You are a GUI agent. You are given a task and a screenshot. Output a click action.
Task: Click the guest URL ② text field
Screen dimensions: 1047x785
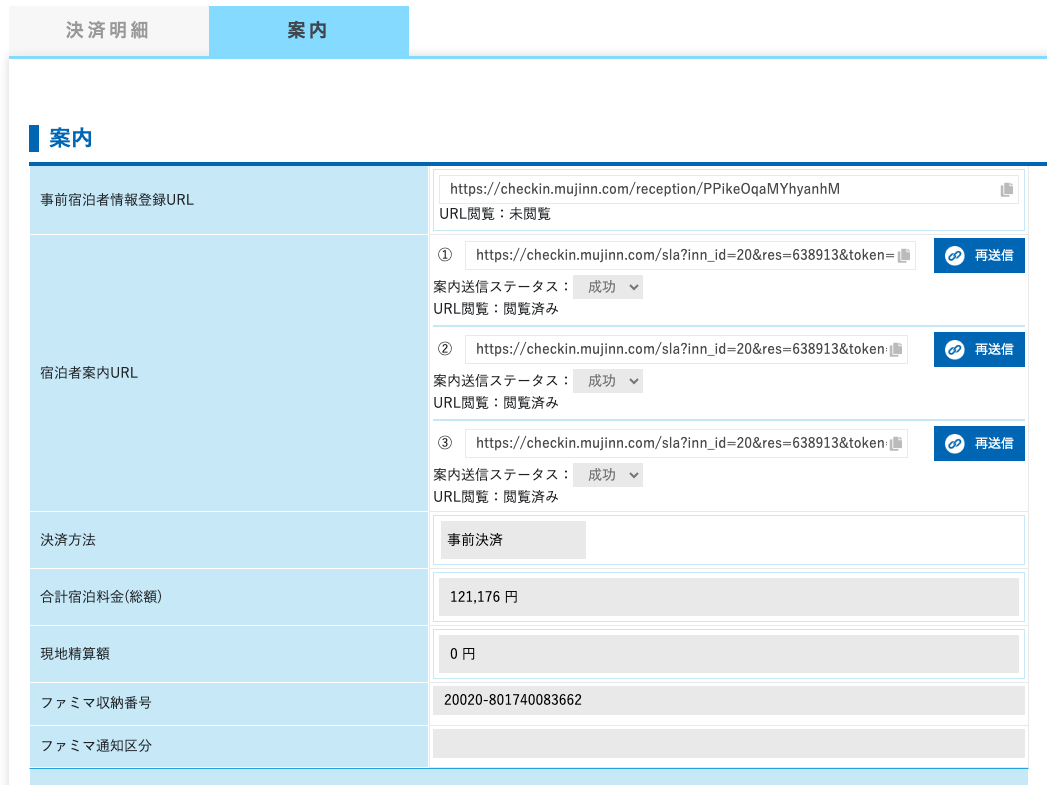tap(686, 350)
